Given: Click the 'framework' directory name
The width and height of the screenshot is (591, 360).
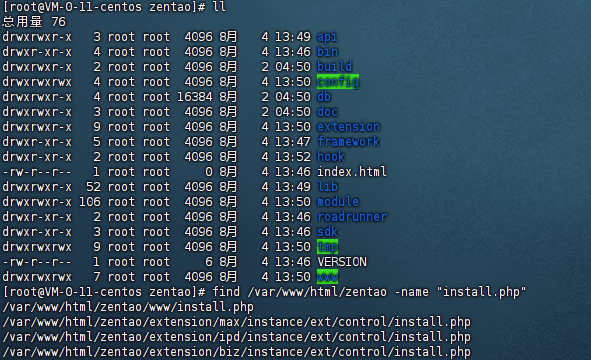Looking at the screenshot, I should point(348,142).
